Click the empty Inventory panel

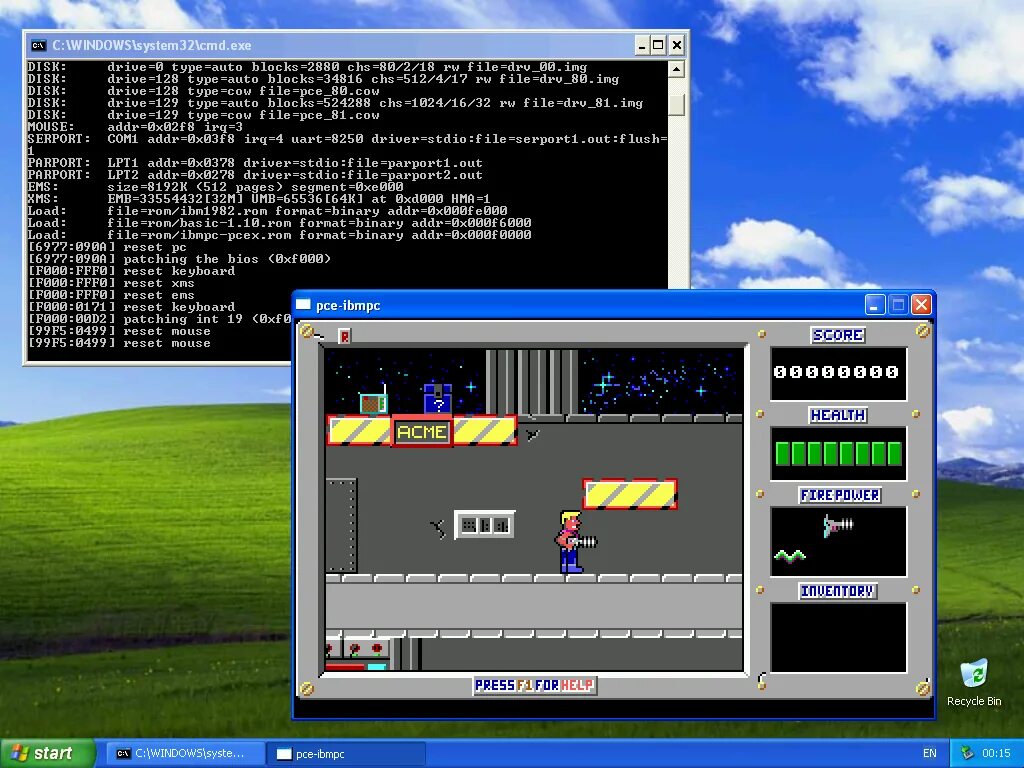(838, 637)
